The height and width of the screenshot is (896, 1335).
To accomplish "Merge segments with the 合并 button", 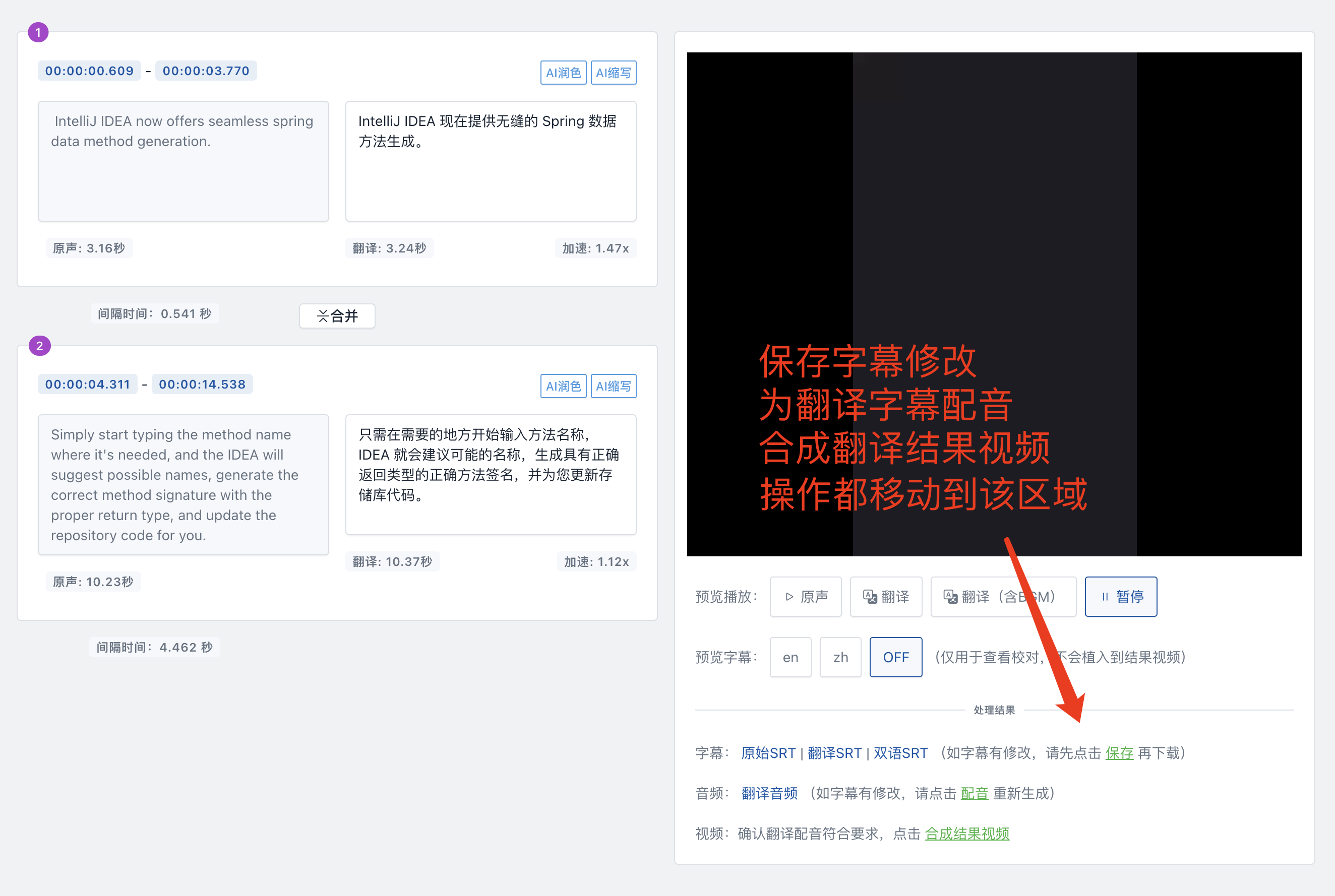I will (337, 316).
